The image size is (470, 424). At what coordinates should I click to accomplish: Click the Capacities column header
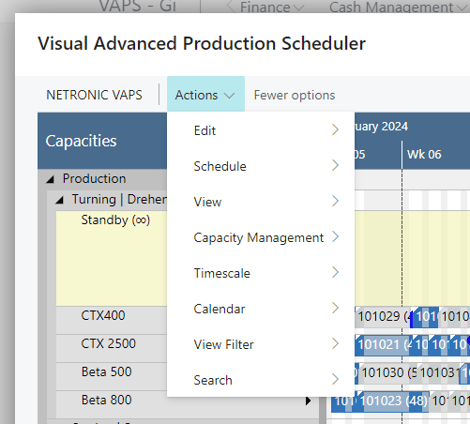click(102, 141)
